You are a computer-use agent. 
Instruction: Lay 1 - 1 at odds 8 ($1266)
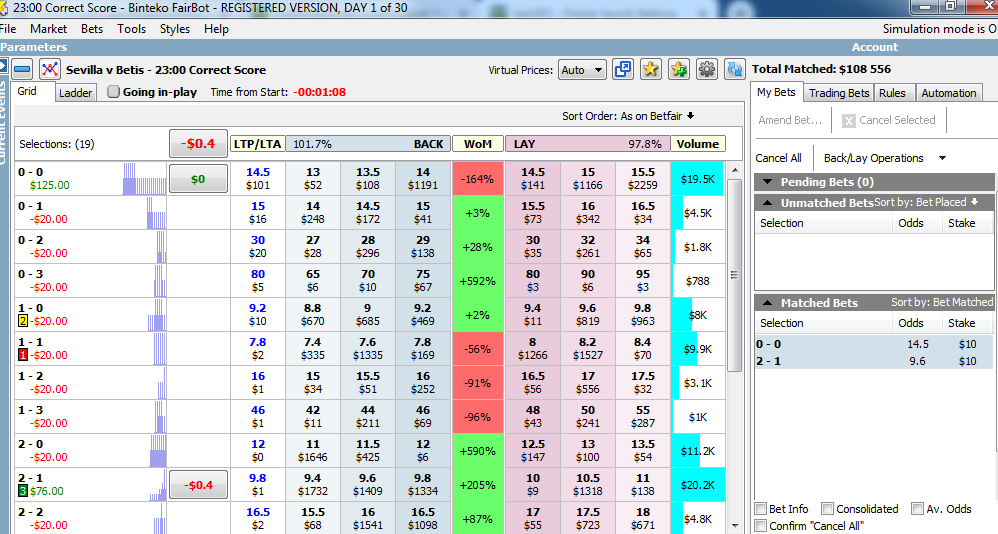[x=533, y=349]
